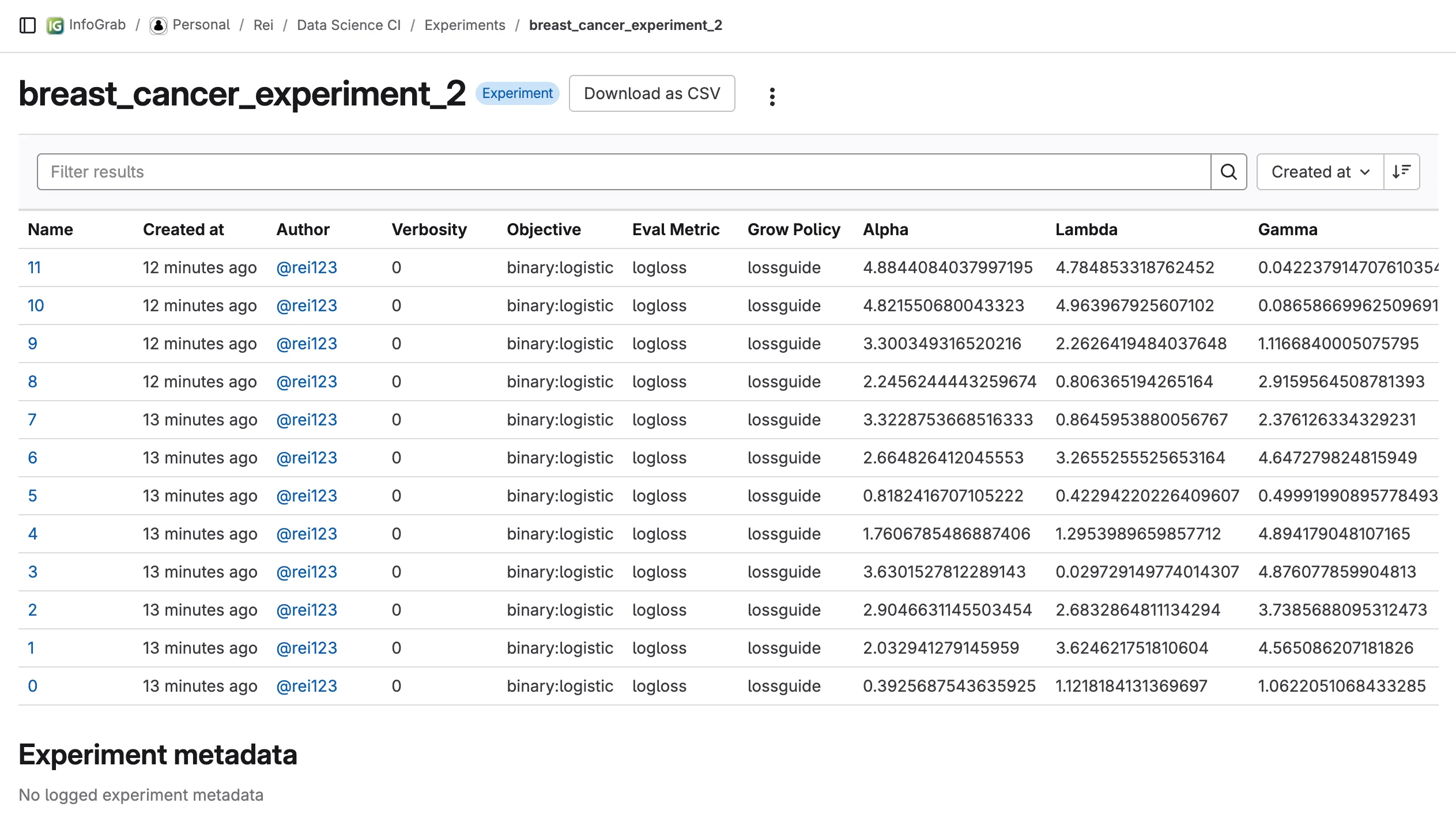Open experiment run 3
Image resolution: width=1456 pixels, height=822 pixels.
click(32, 572)
